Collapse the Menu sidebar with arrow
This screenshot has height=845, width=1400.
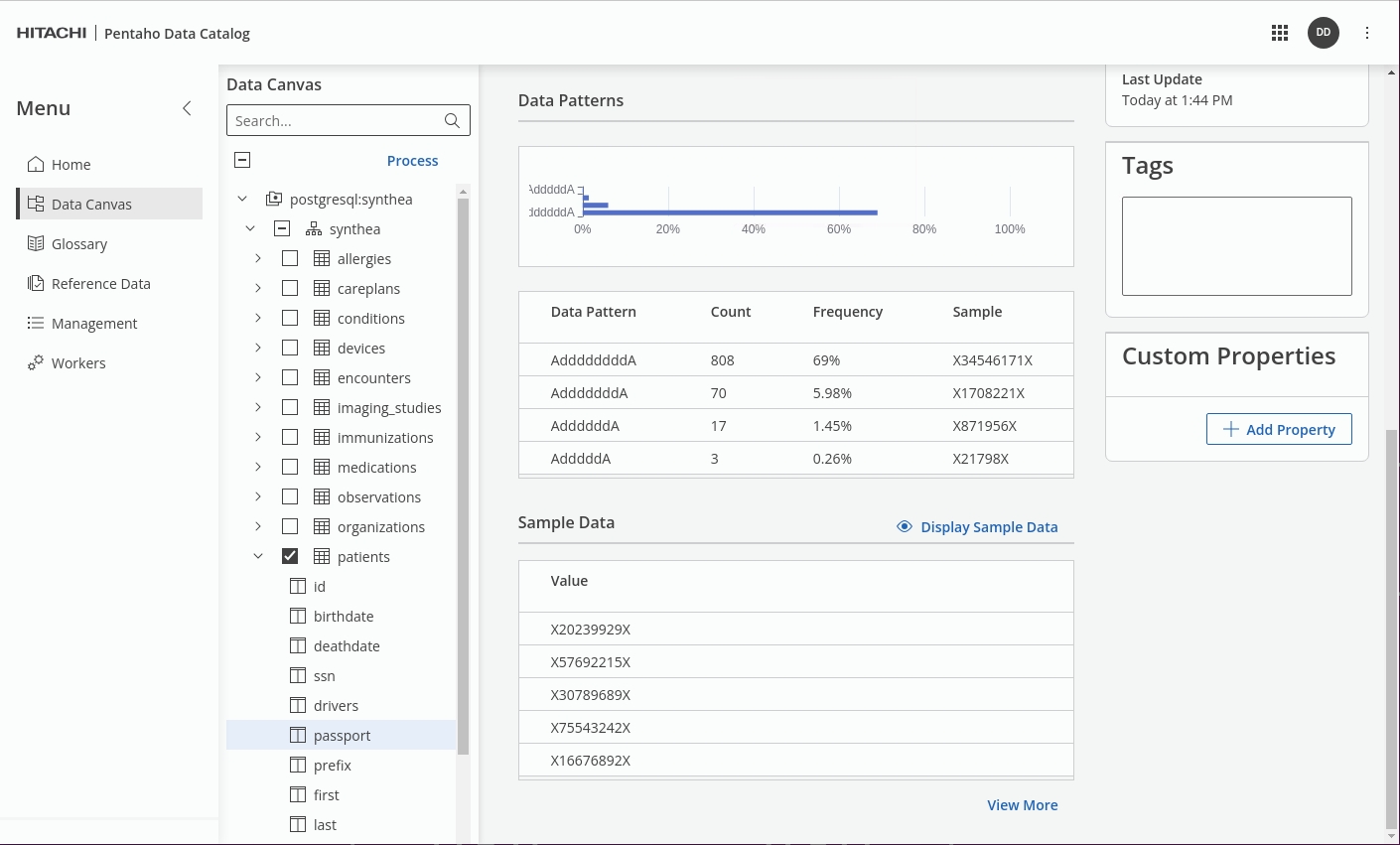187,108
